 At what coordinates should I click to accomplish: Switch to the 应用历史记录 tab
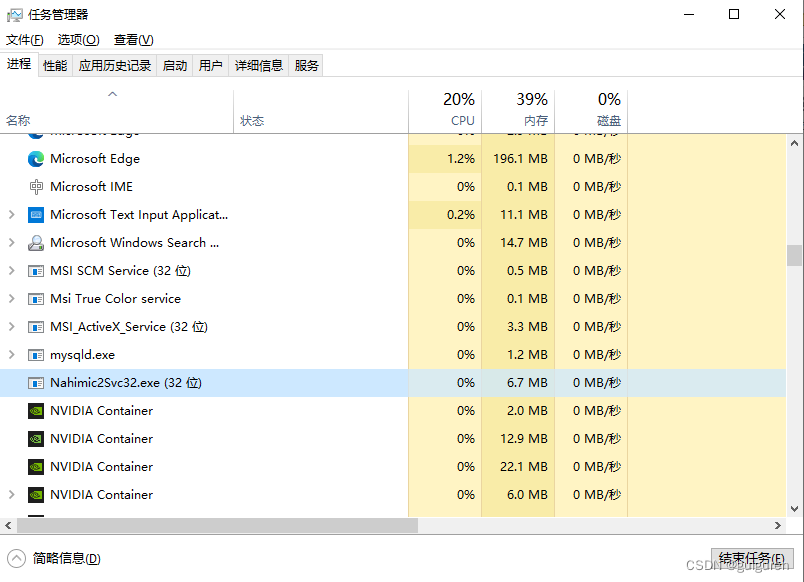(x=115, y=66)
